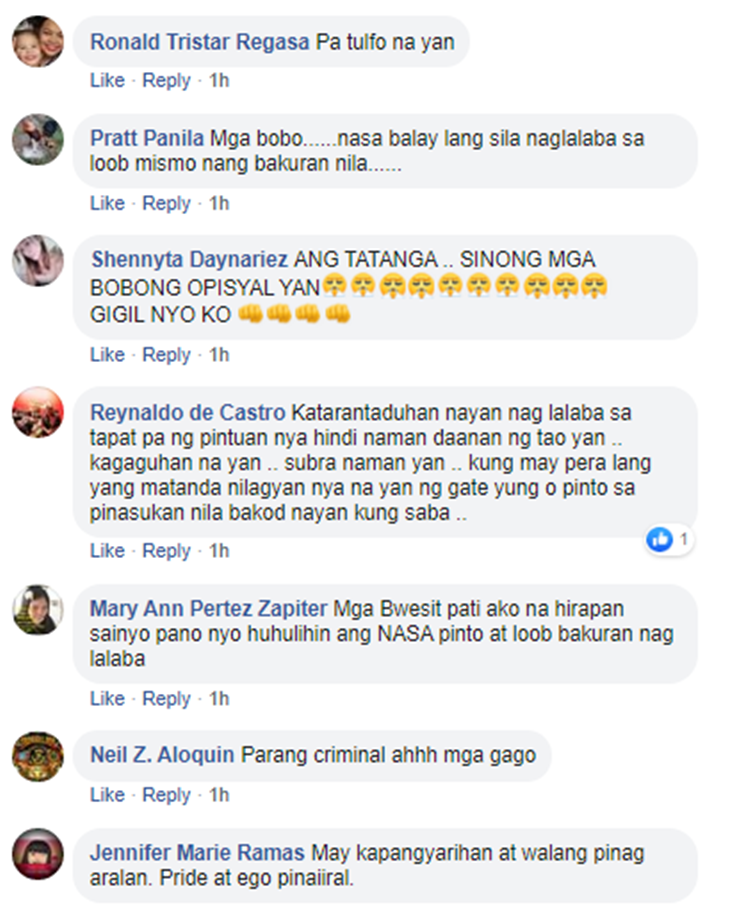The image size is (750, 907).
Task: Open Jennifer Marie Ramas's avatar
Action: pyautogui.click(x=38, y=854)
